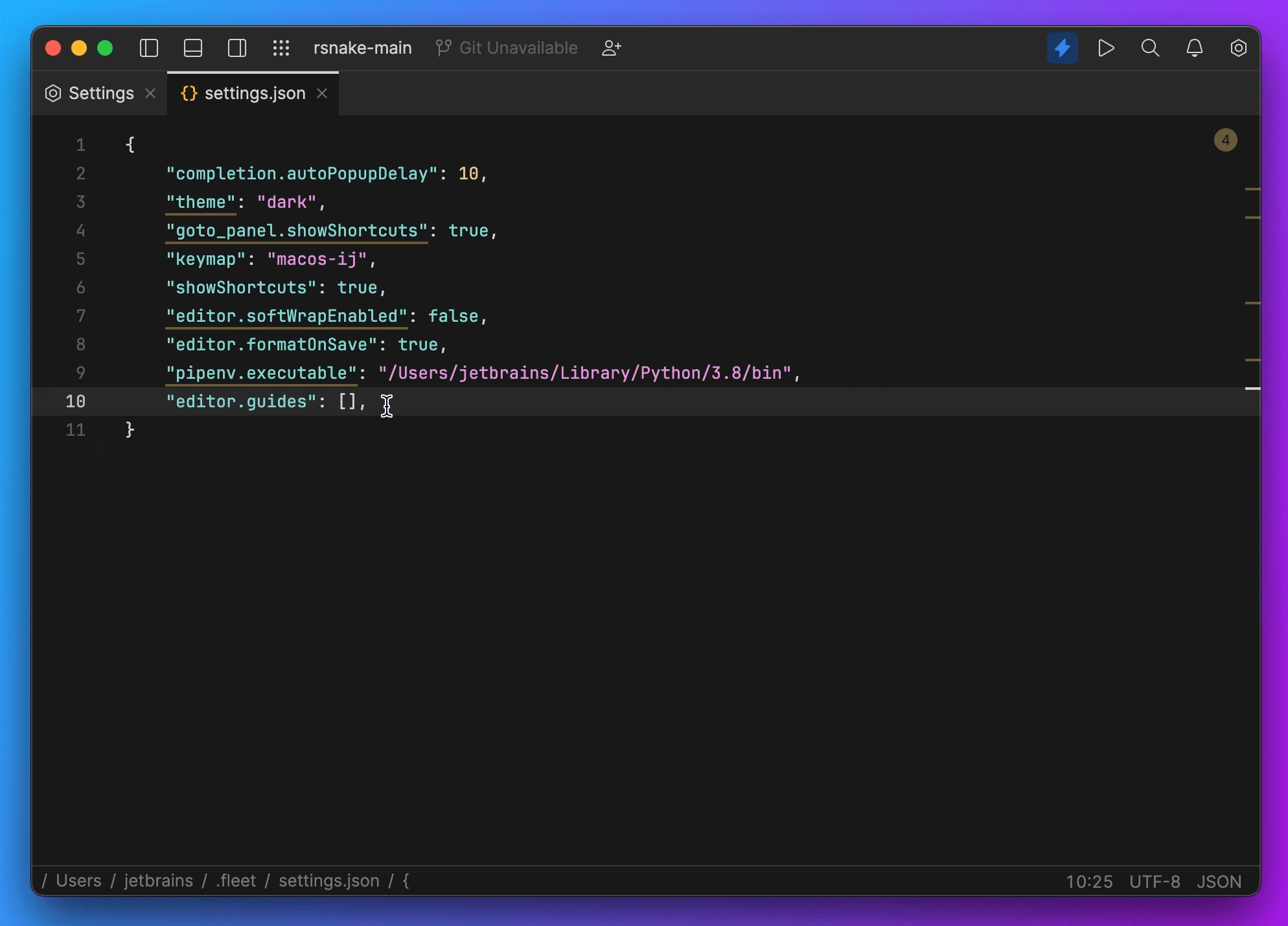
Task: Click UTF-8 encoding in the status bar
Action: click(1155, 881)
